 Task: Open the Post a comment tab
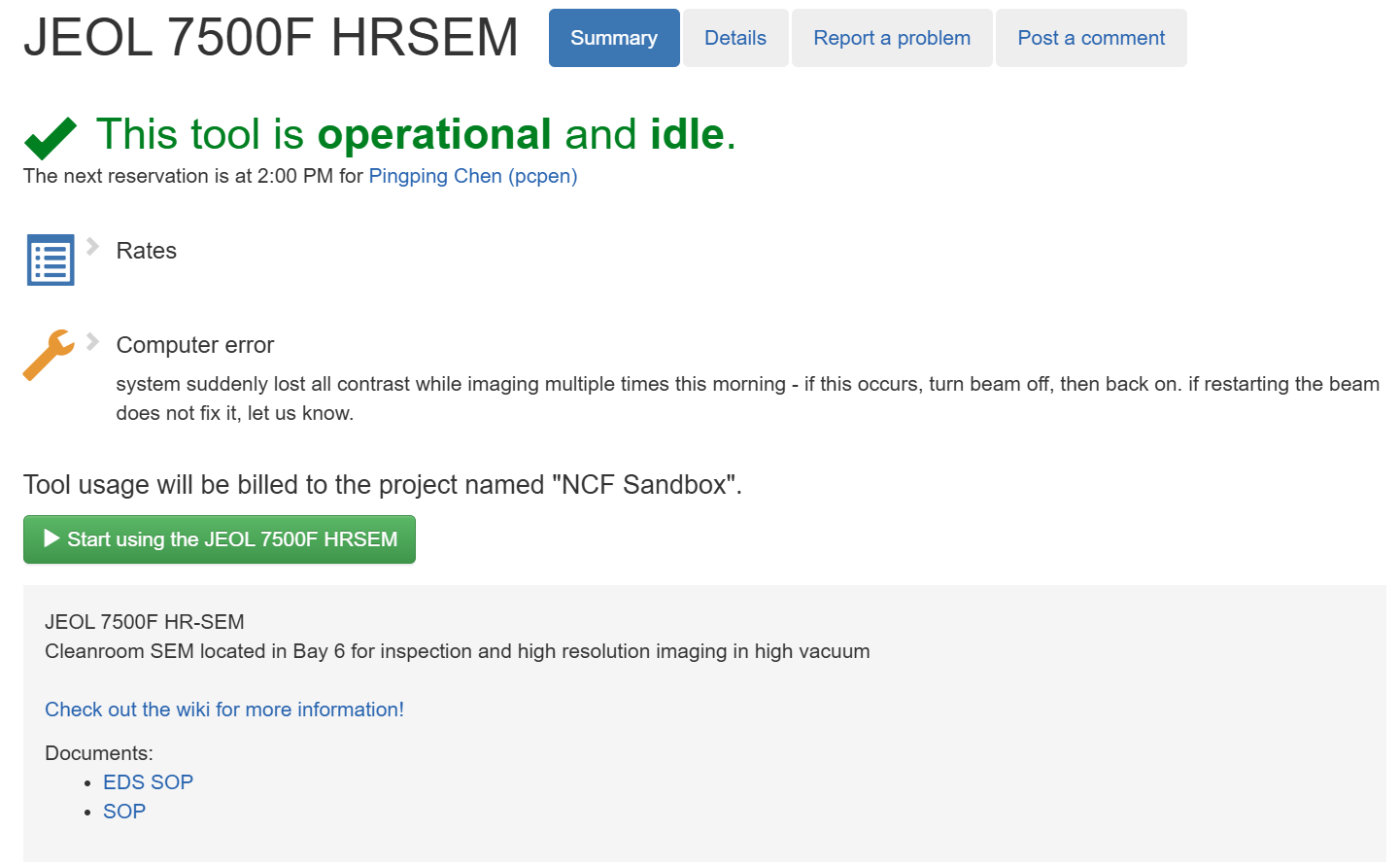[x=1091, y=38]
